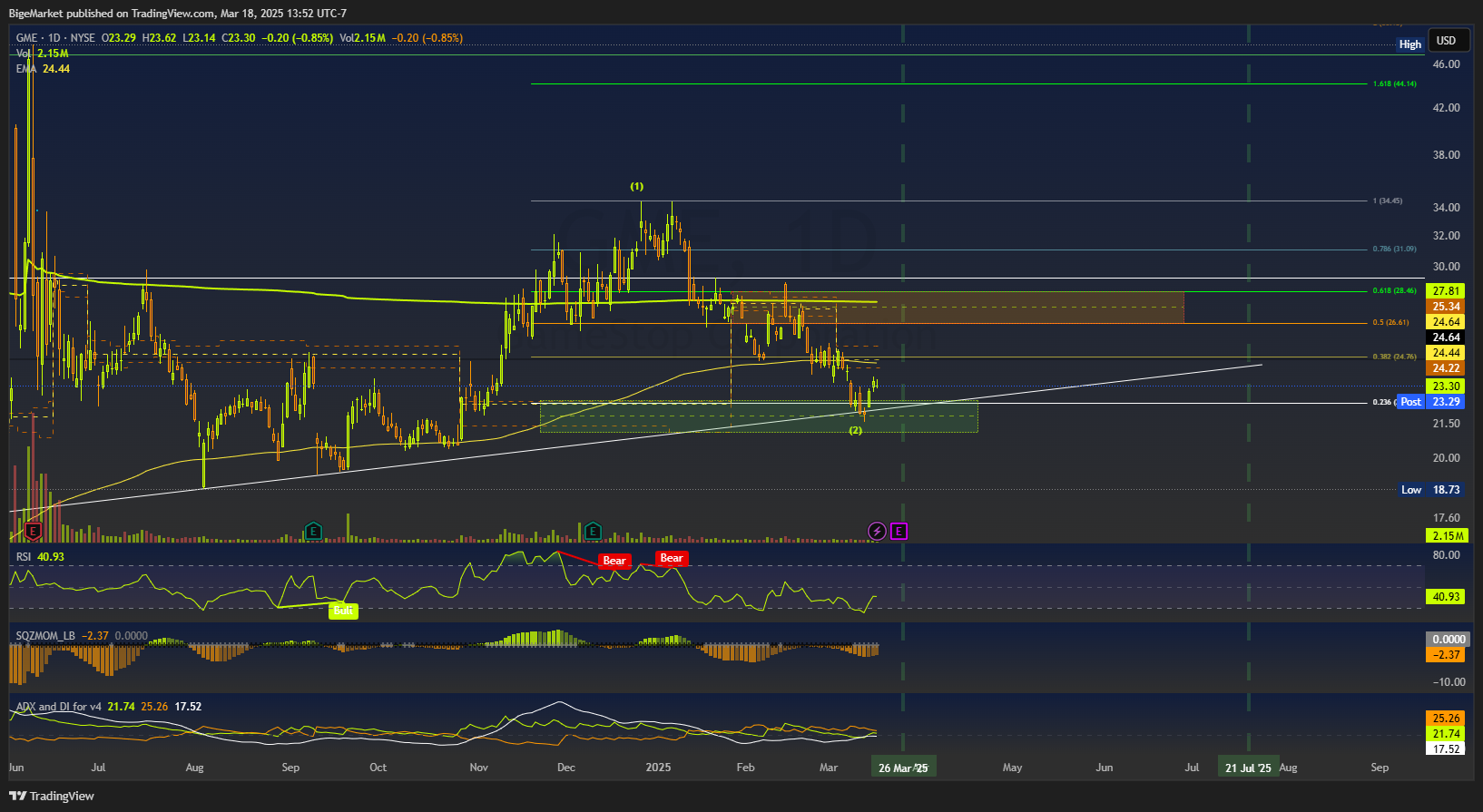Click the High price label

(1410, 44)
